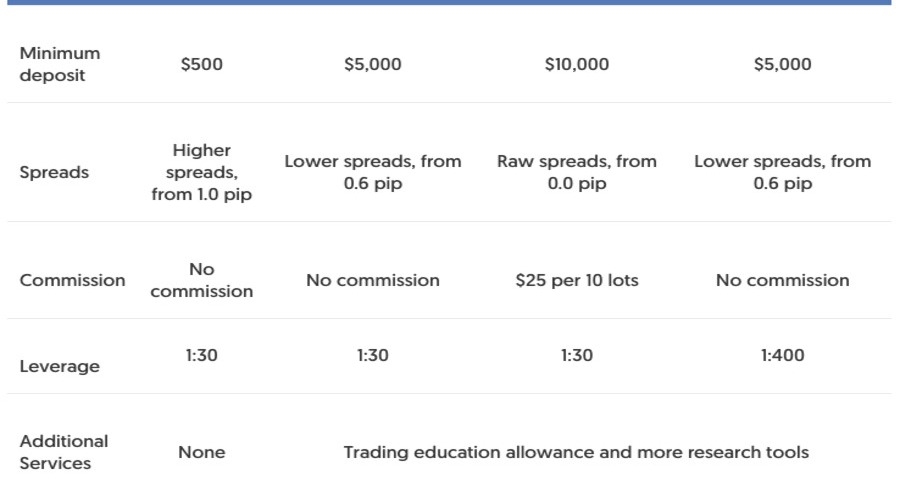Select the first $5,000 deposit cell

(372, 65)
